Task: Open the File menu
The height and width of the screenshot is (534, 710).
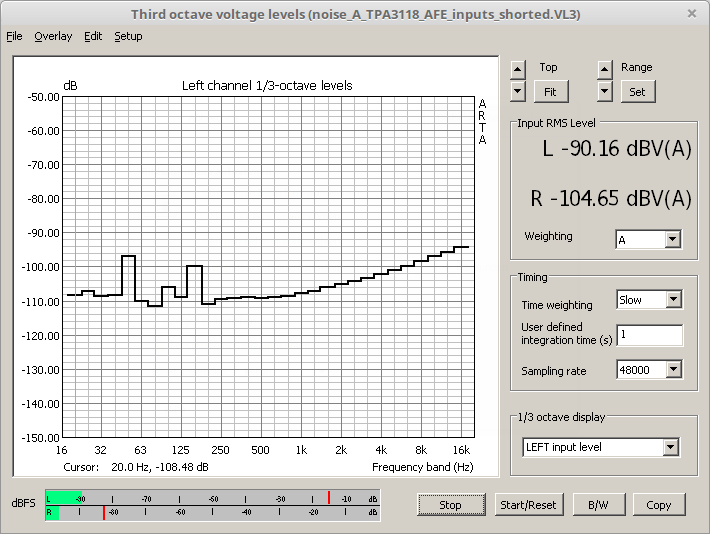Action: (x=14, y=36)
